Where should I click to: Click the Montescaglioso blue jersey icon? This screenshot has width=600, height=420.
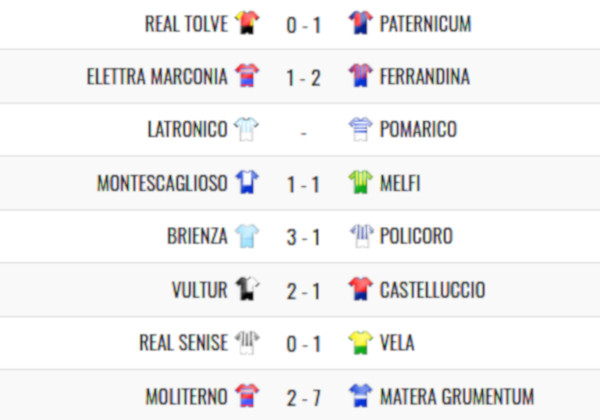(247, 182)
